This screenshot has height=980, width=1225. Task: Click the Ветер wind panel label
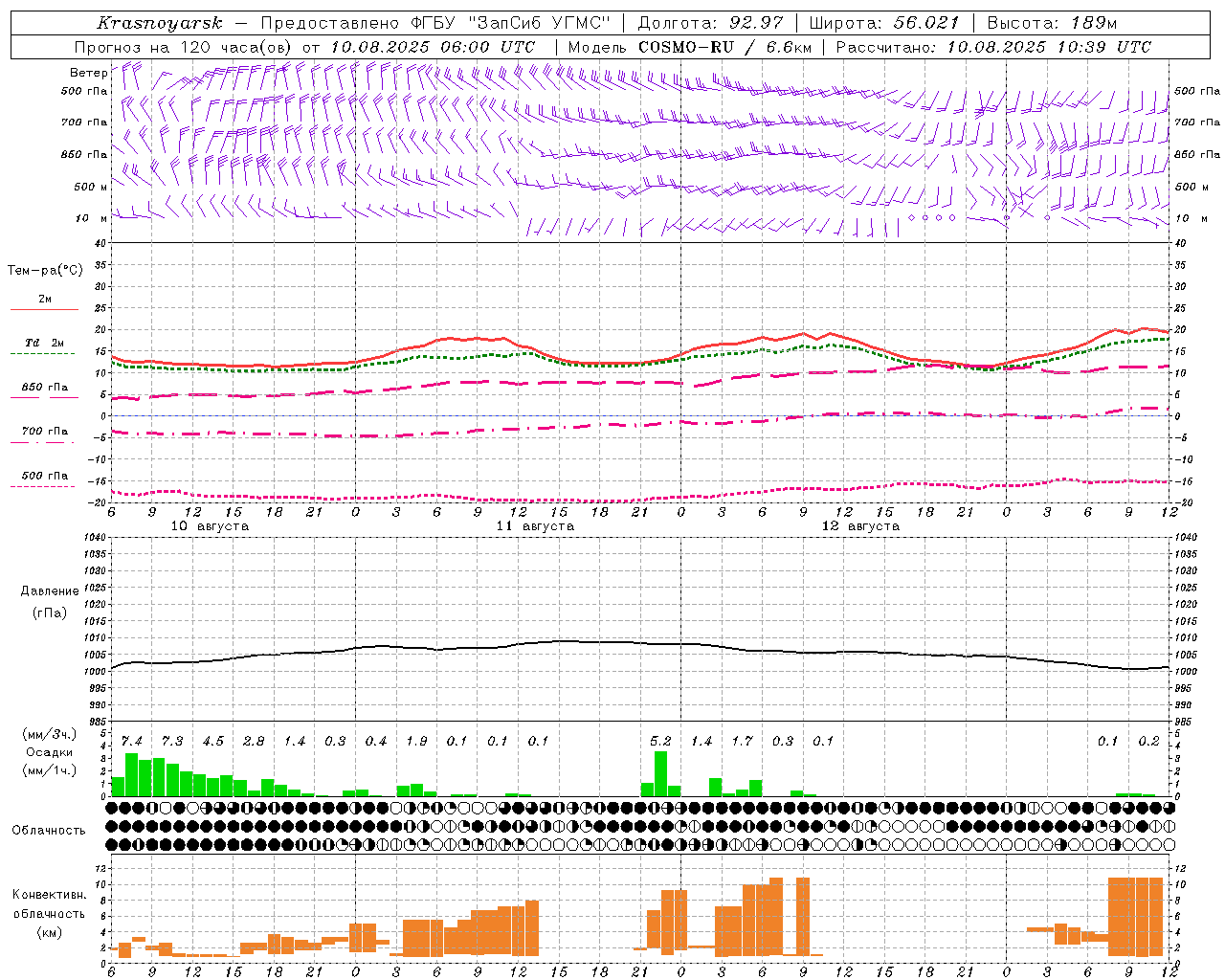(x=88, y=73)
